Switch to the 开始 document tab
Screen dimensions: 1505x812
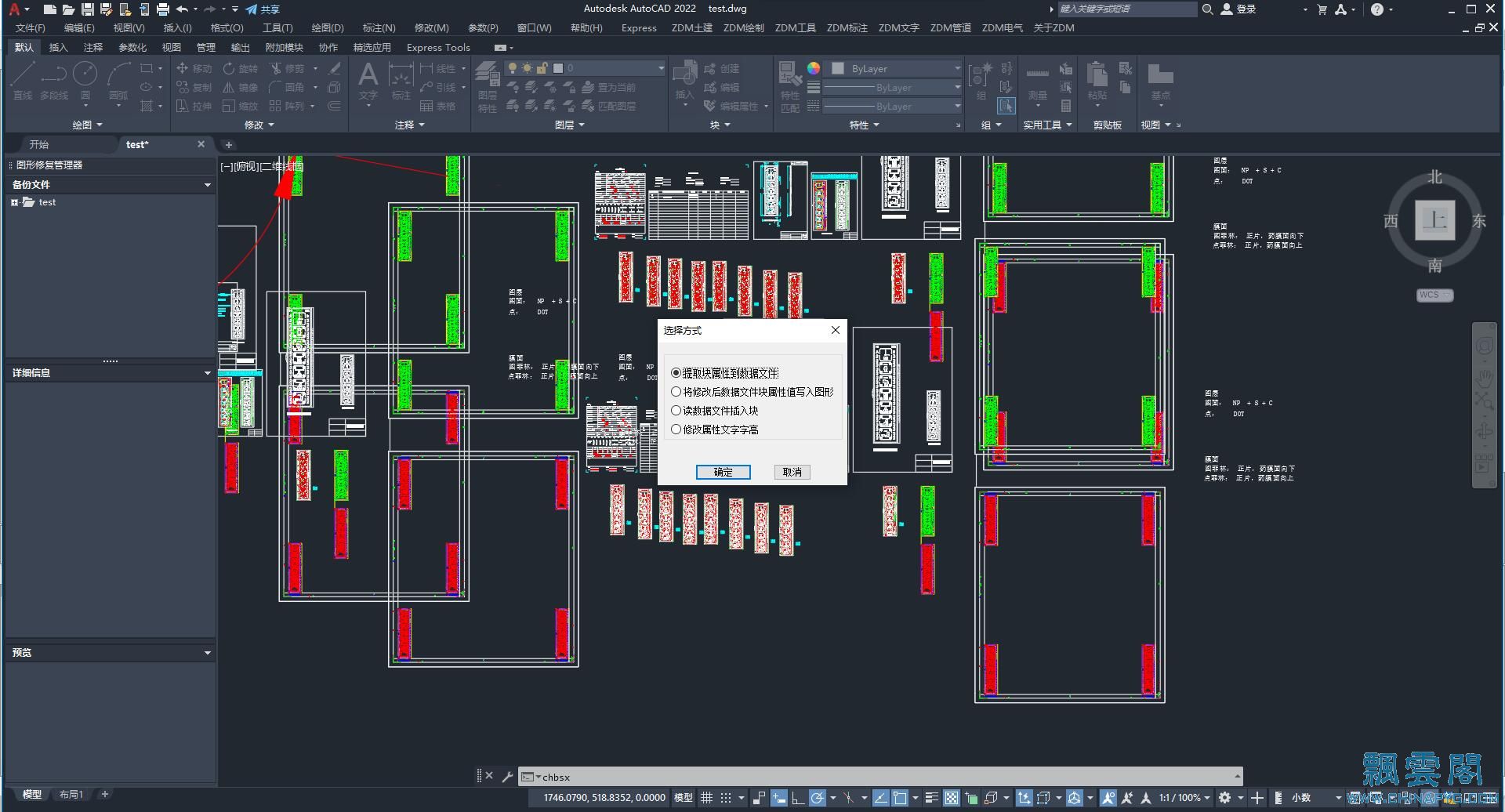[39, 144]
